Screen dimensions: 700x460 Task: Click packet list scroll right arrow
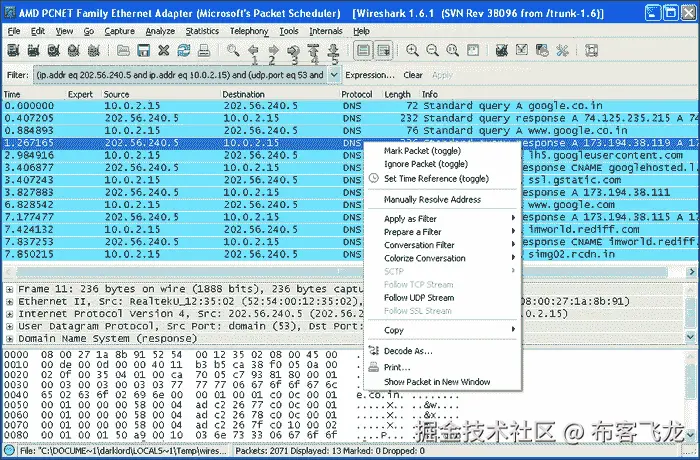[x=691, y=272]
